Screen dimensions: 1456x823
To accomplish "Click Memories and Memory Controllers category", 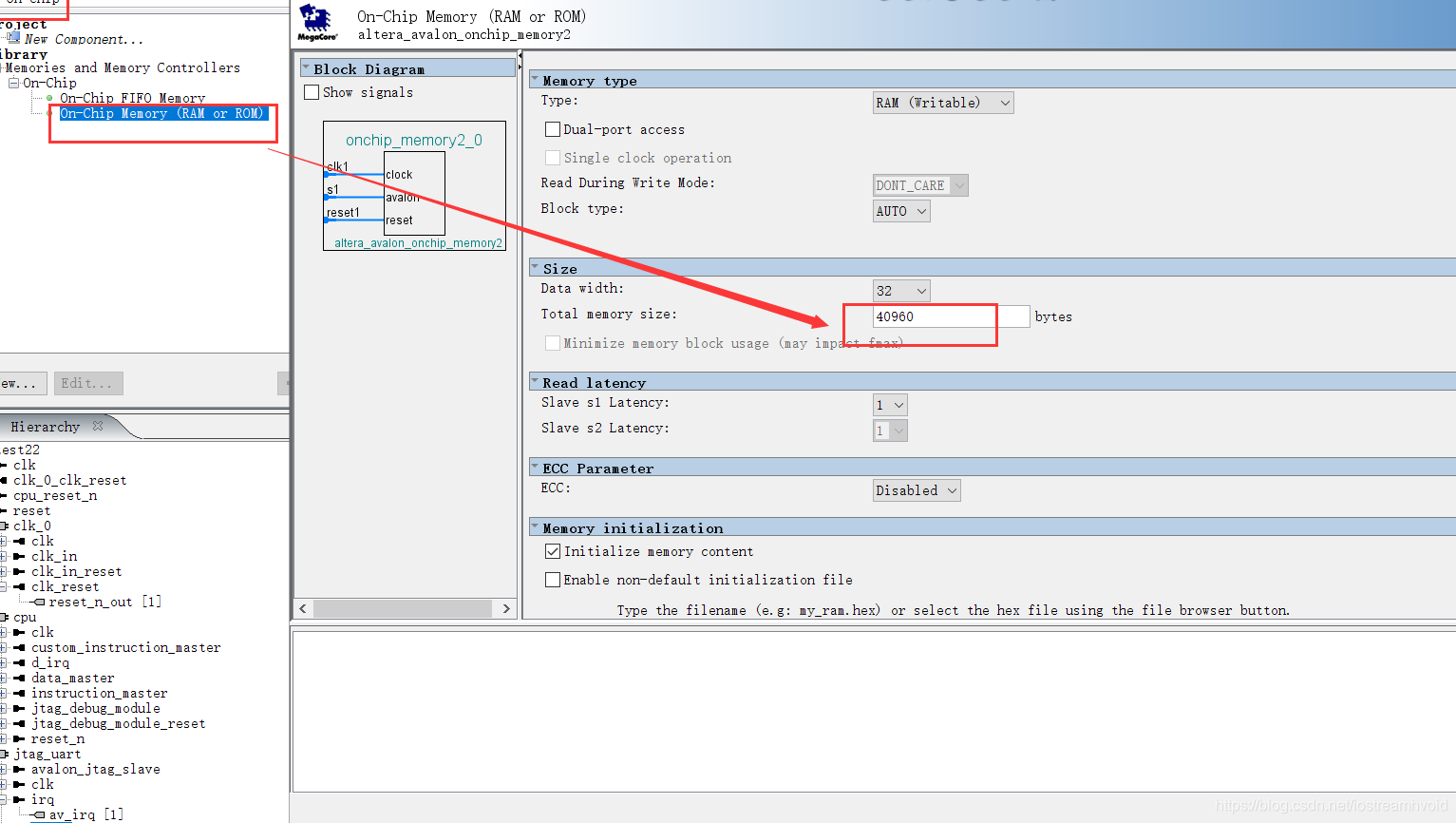I will coord(123,67).
